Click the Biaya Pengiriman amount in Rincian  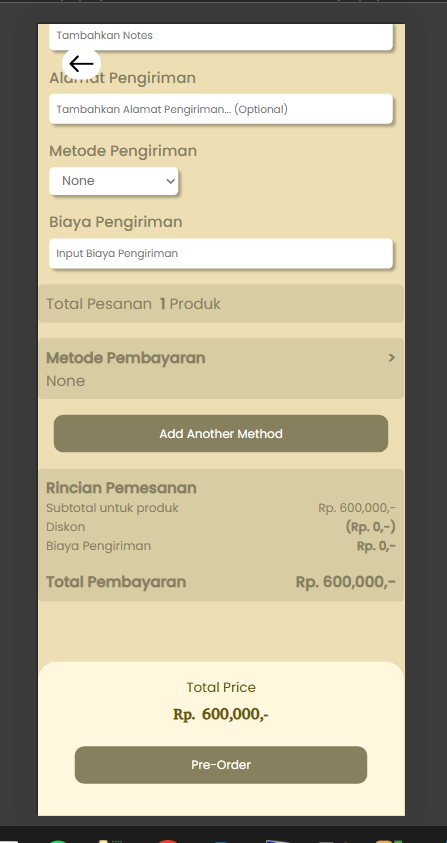pyautogui.click(x=376, y=546)
